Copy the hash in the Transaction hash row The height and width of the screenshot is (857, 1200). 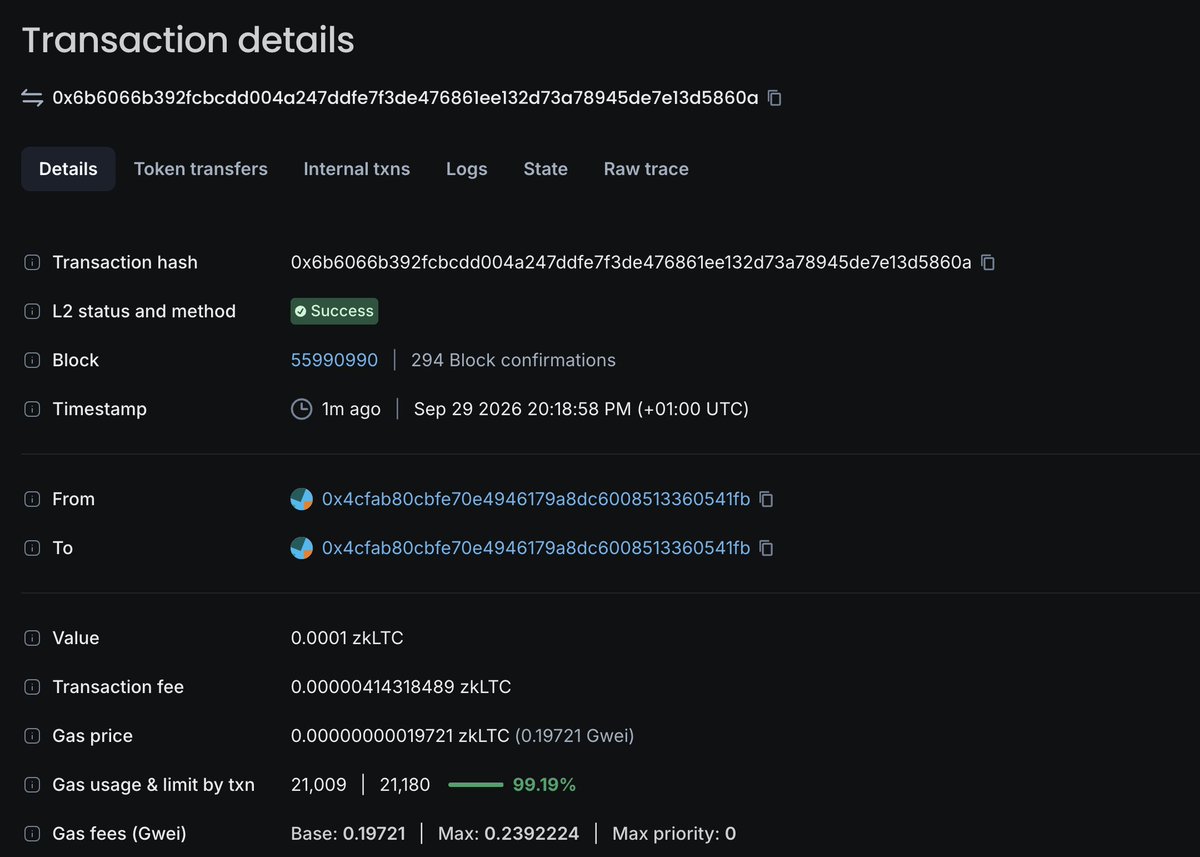[988, 262]
